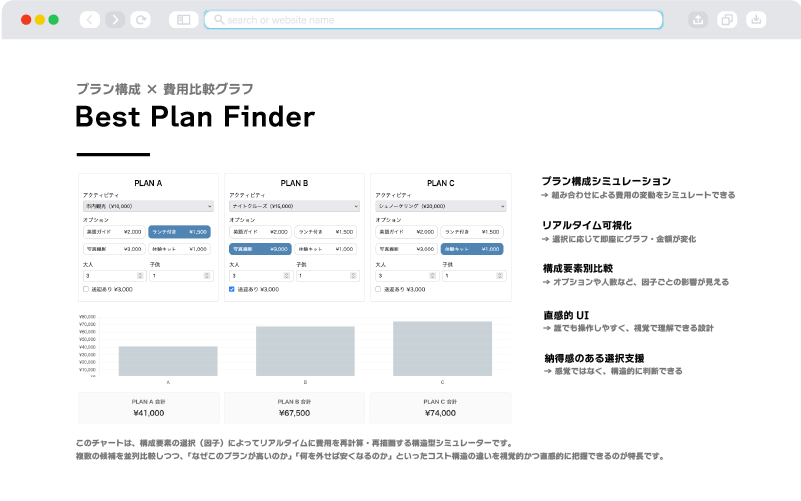This screenshot has height=501, width=801.
Task: Select 体験キット option in PLAN A
Action: (x=180, y=249)
